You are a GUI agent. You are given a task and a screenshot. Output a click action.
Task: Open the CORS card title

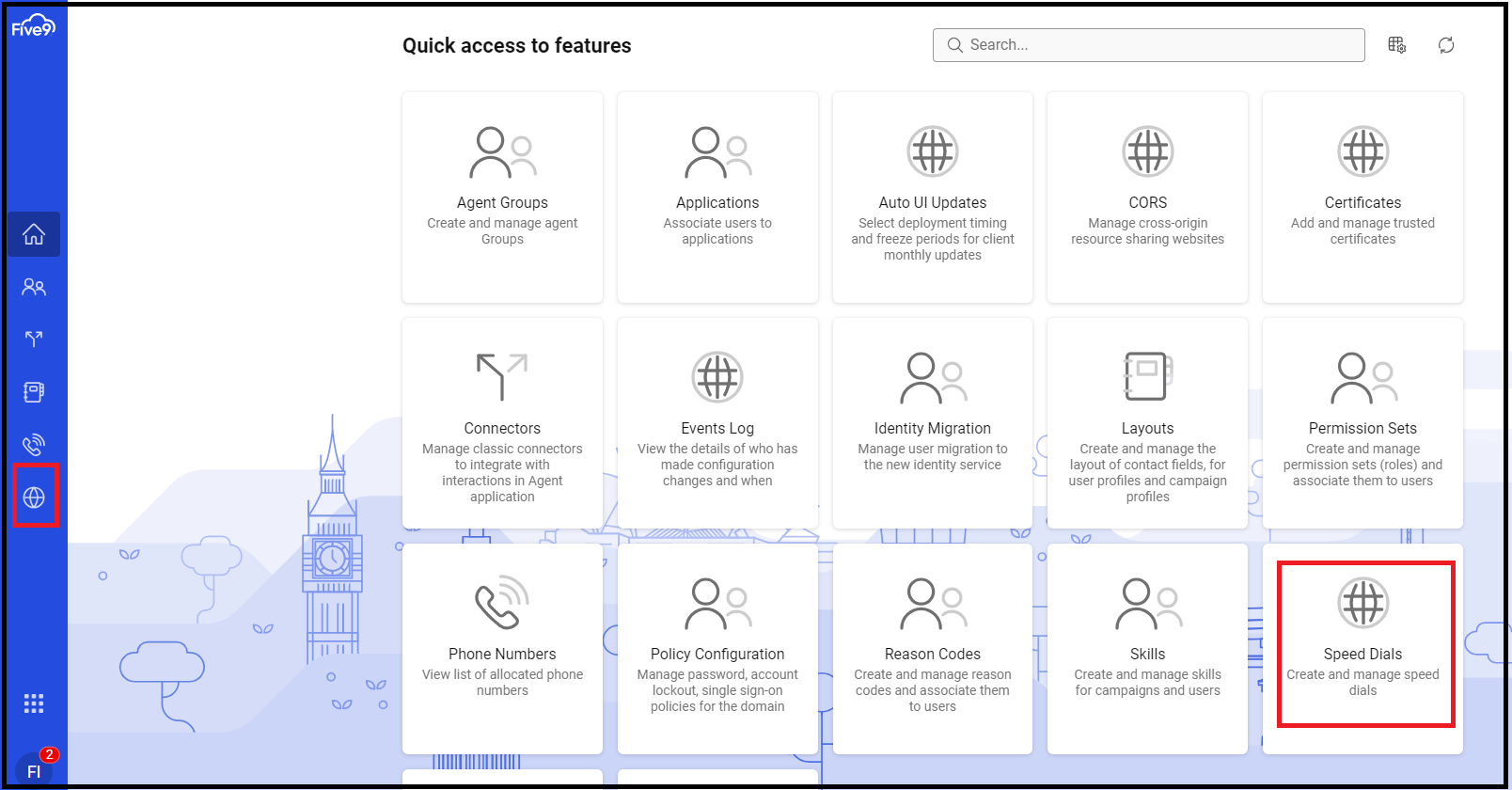1148,202
